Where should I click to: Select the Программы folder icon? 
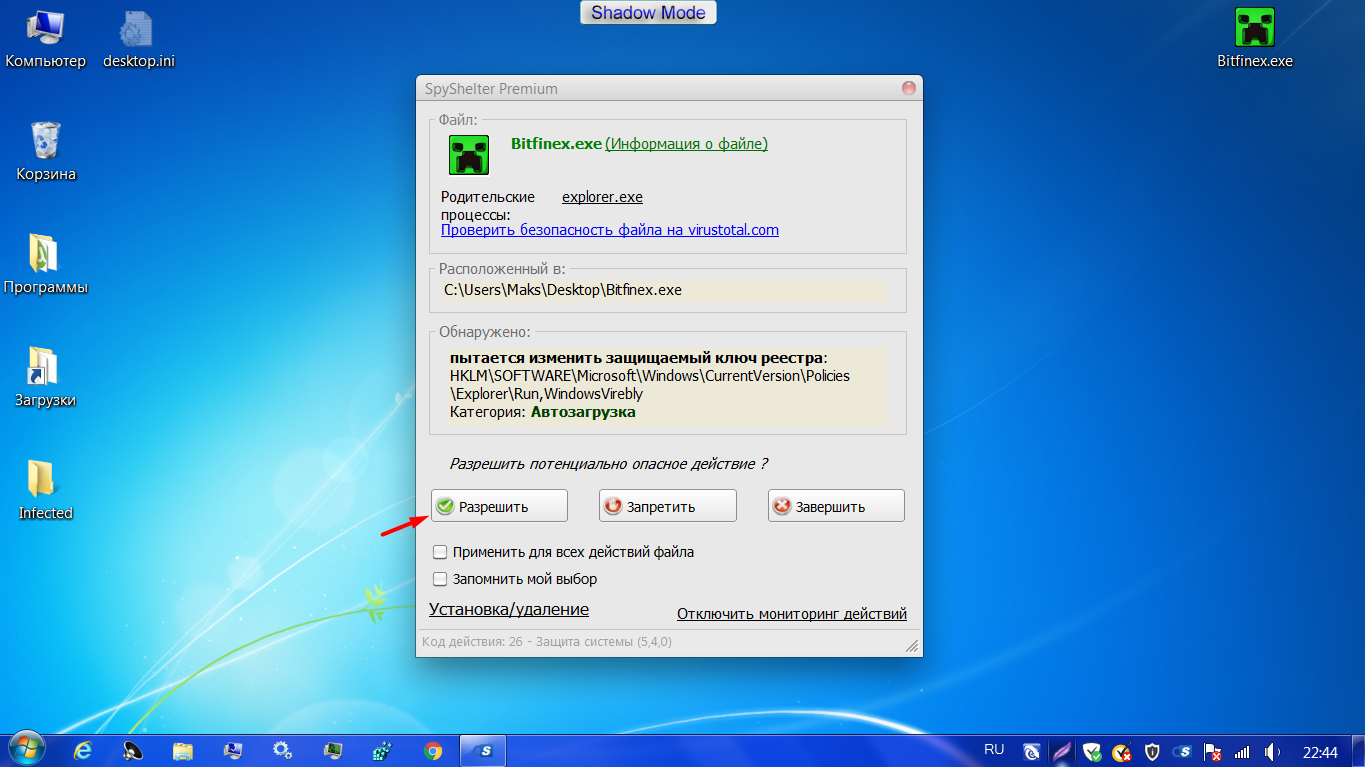(46, 264)
